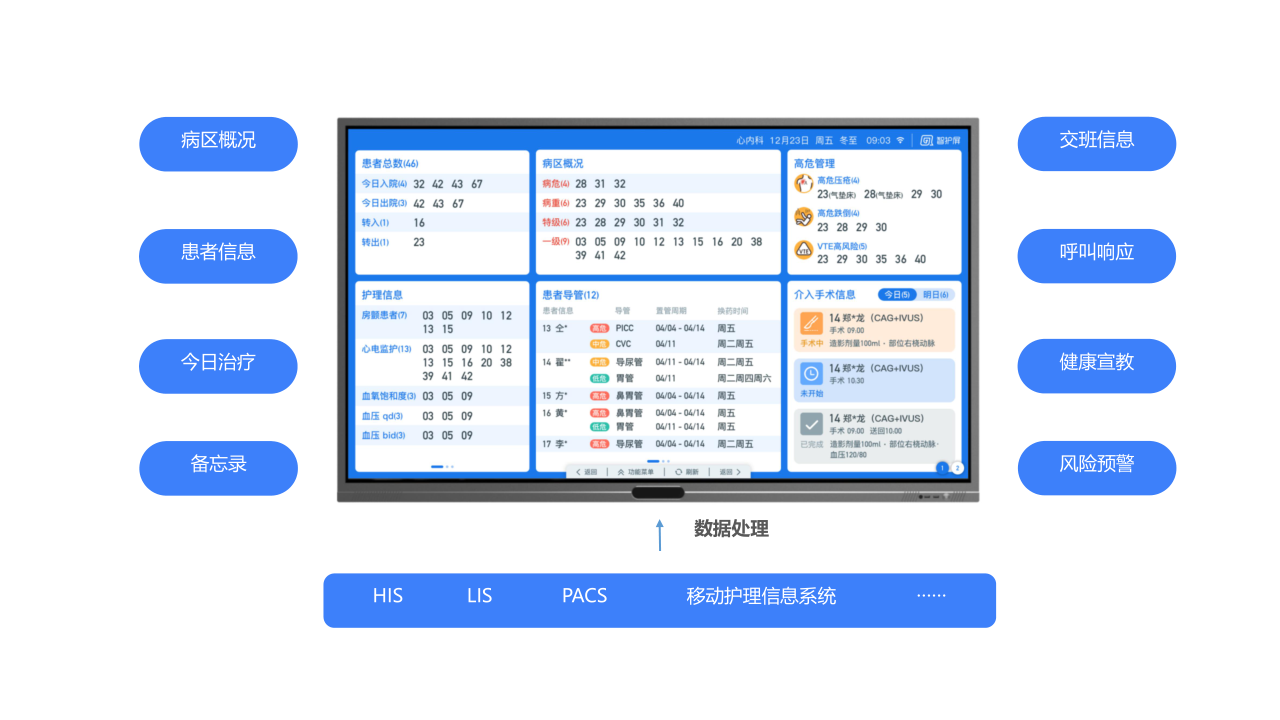Toggle the 中危 badge on the CVC row

point(598,344)
